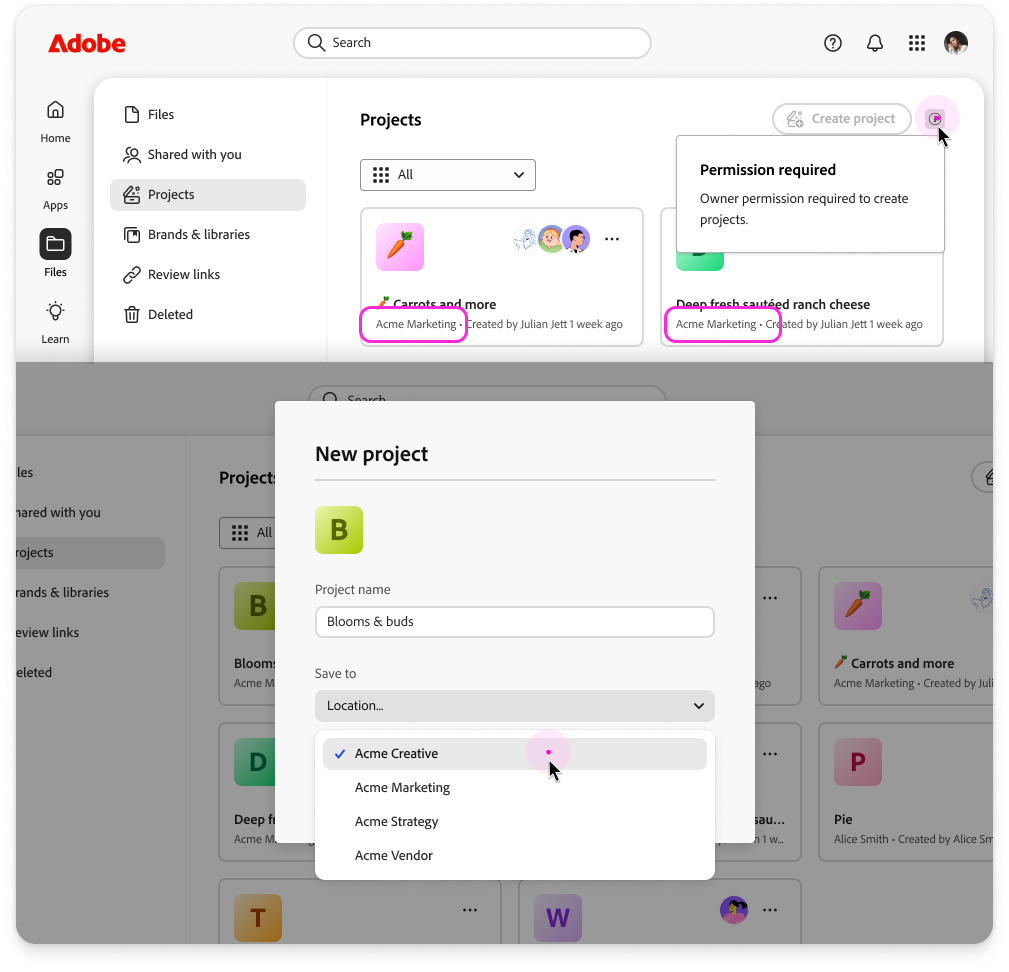
Task: Click background Shared with you item
Action: pyautogui.click(x=58, y=513)
